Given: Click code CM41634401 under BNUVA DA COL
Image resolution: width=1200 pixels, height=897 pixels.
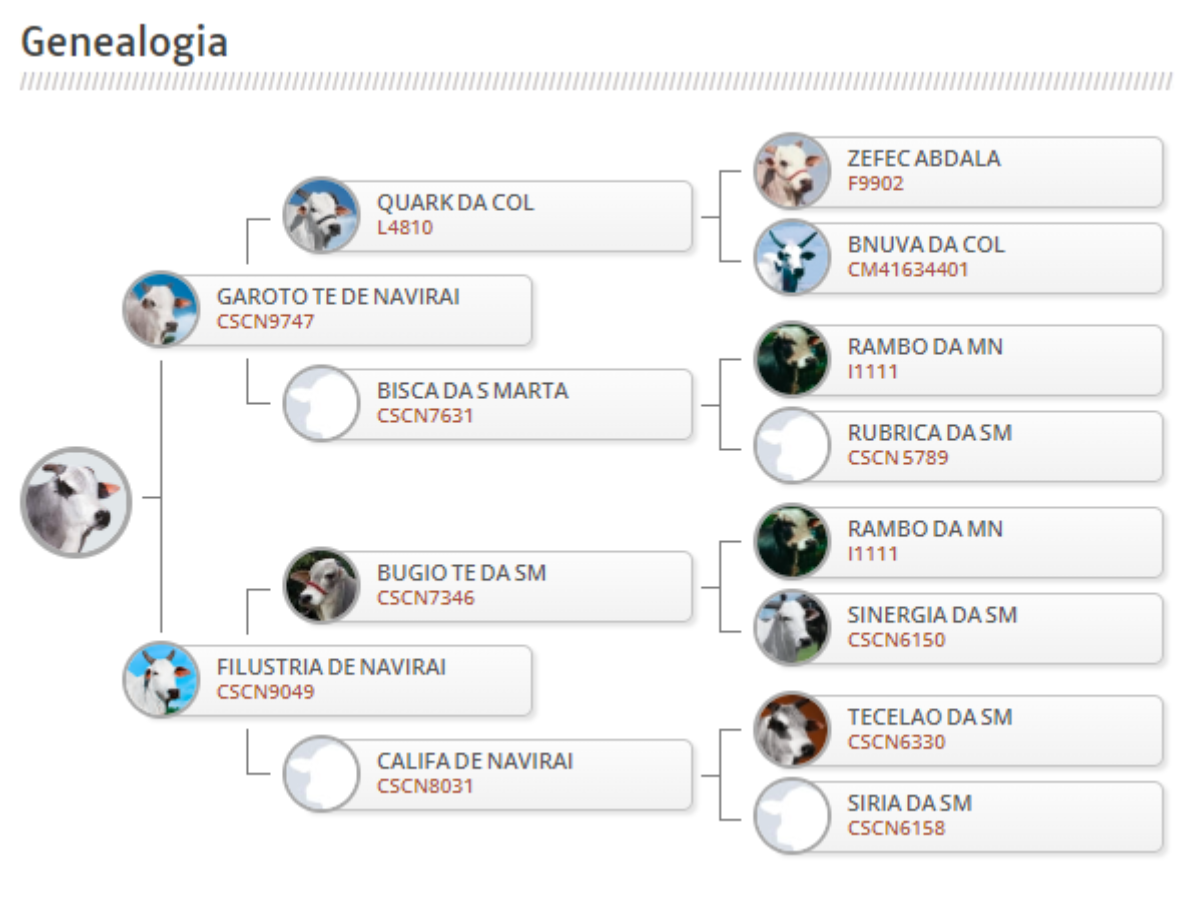Looking at the screenshot, I should click(x=908, y=269).
